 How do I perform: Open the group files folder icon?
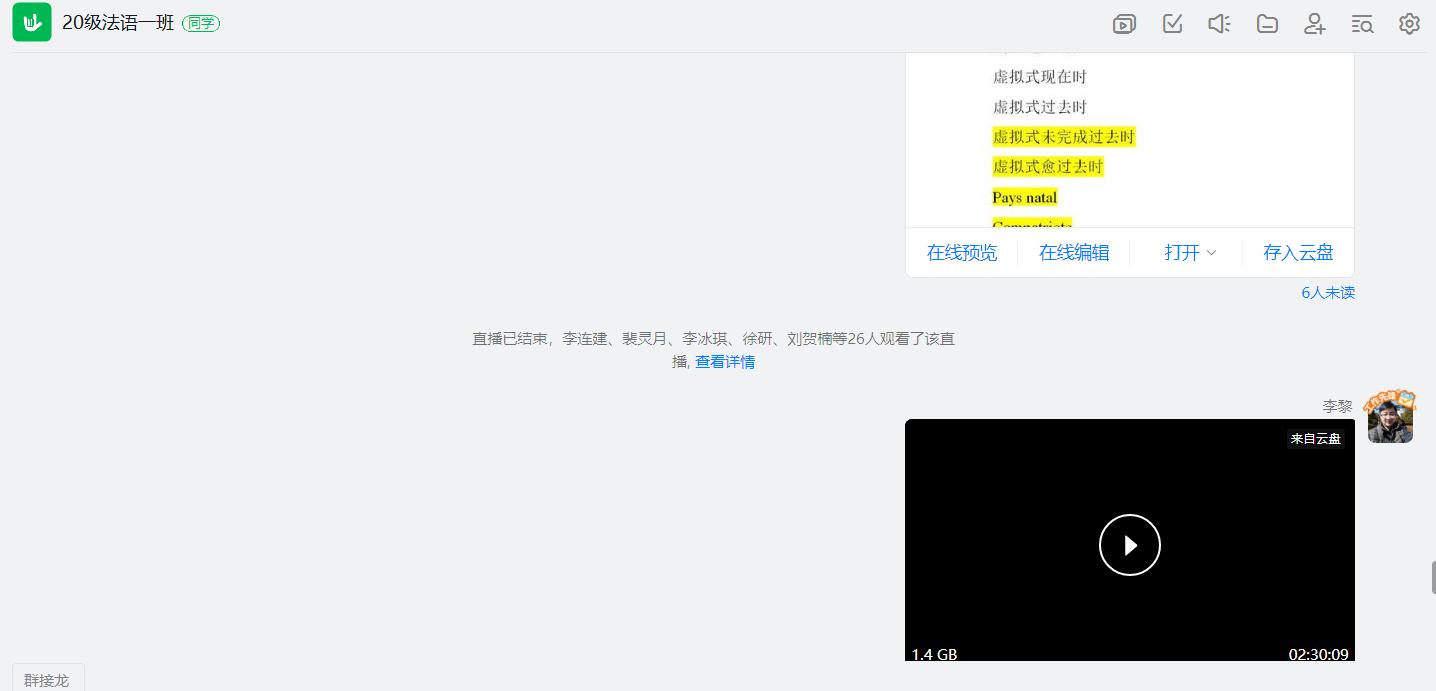[1267, 24]
